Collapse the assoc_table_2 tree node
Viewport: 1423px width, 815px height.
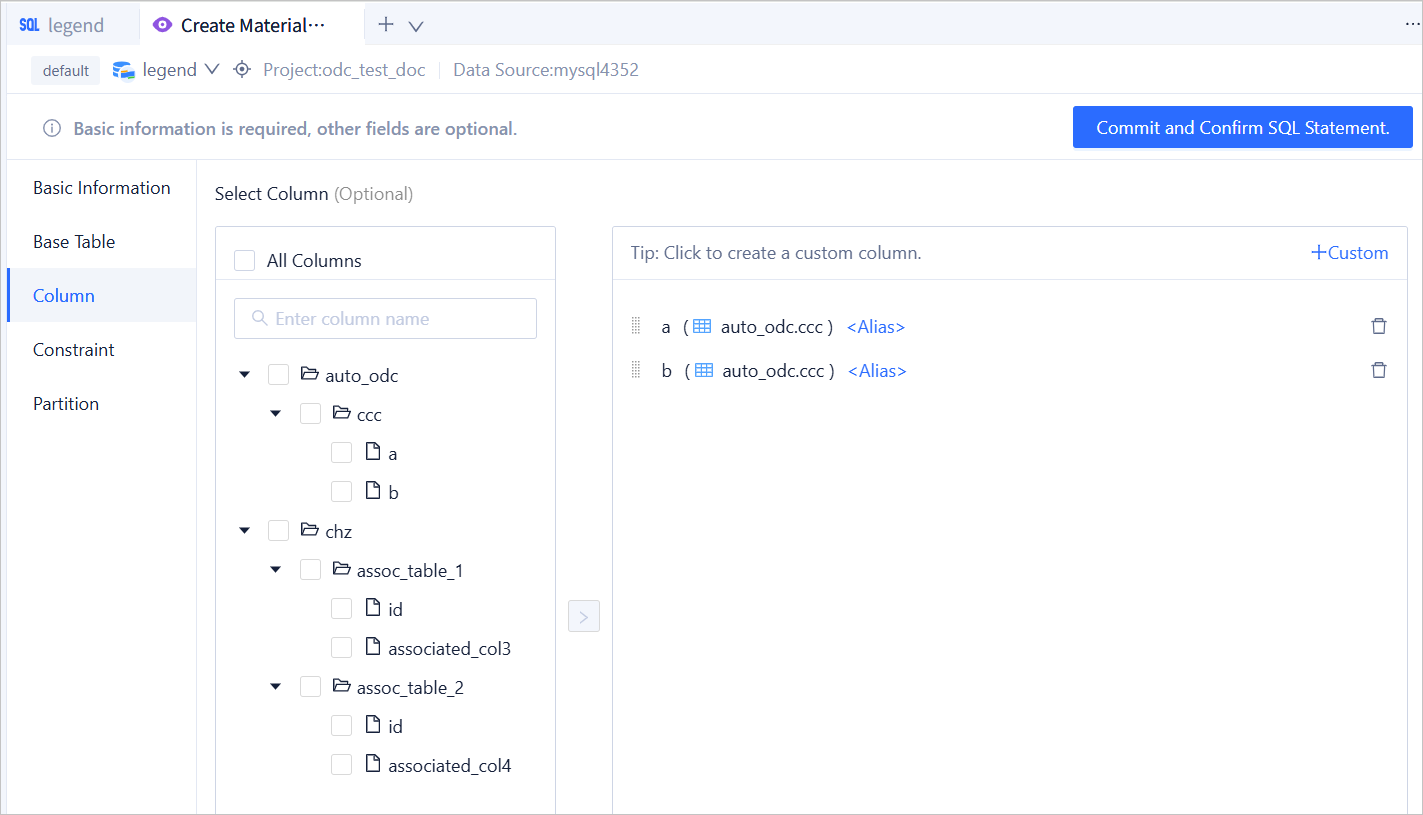pos(276,687)
